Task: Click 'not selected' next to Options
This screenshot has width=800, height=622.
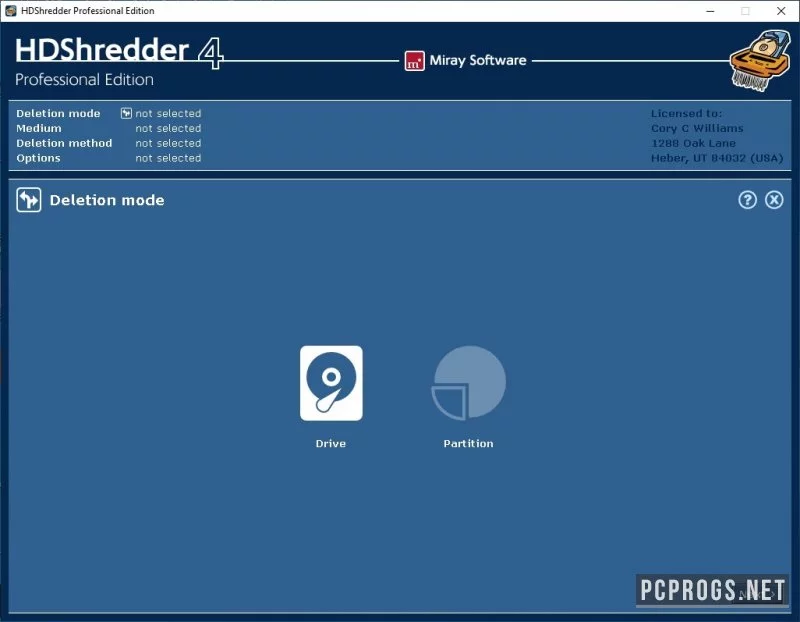Action: pyautogui.click(x=168, y=158)
